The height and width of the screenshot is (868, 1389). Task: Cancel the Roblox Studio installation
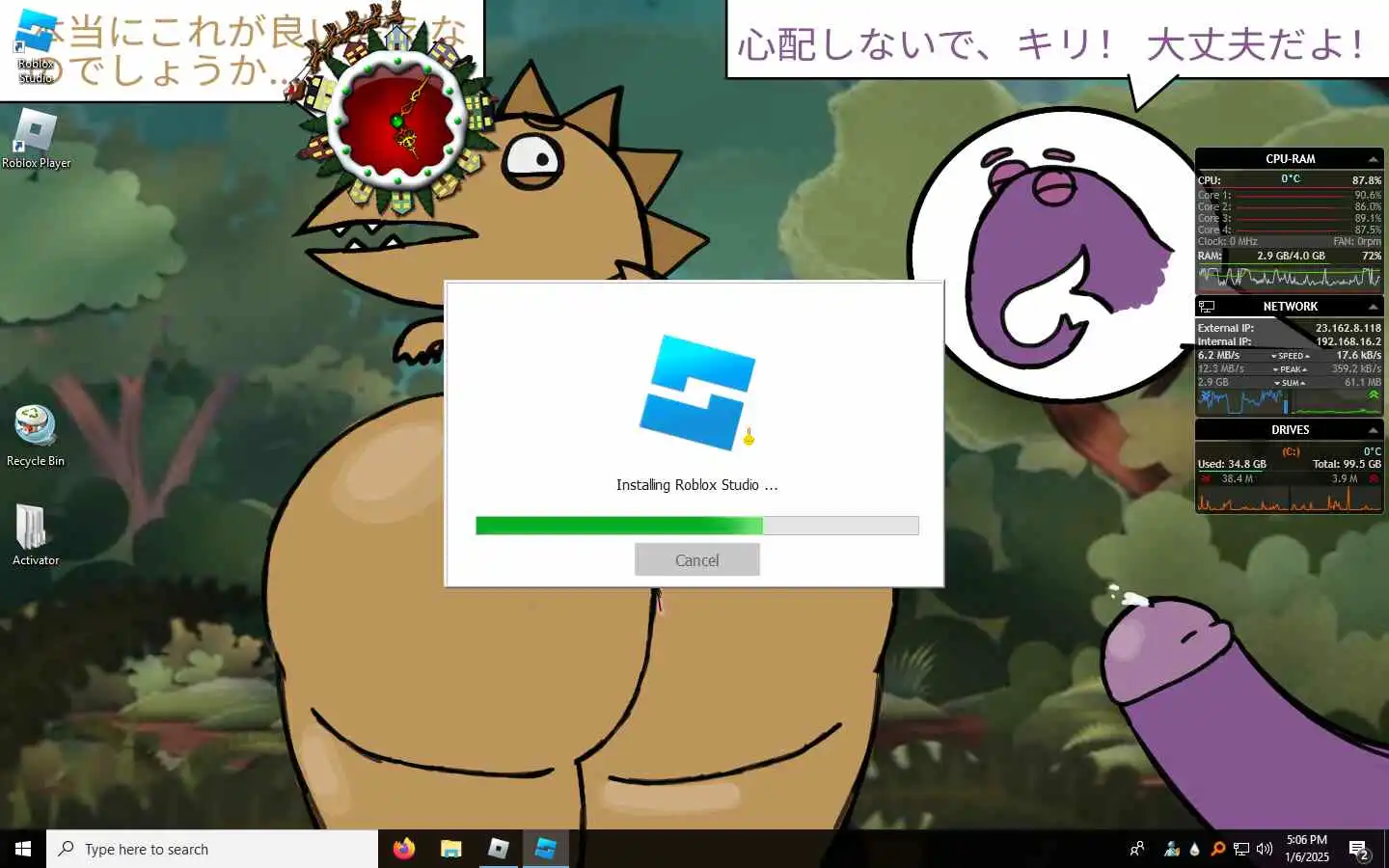click(x=696, y=559)
